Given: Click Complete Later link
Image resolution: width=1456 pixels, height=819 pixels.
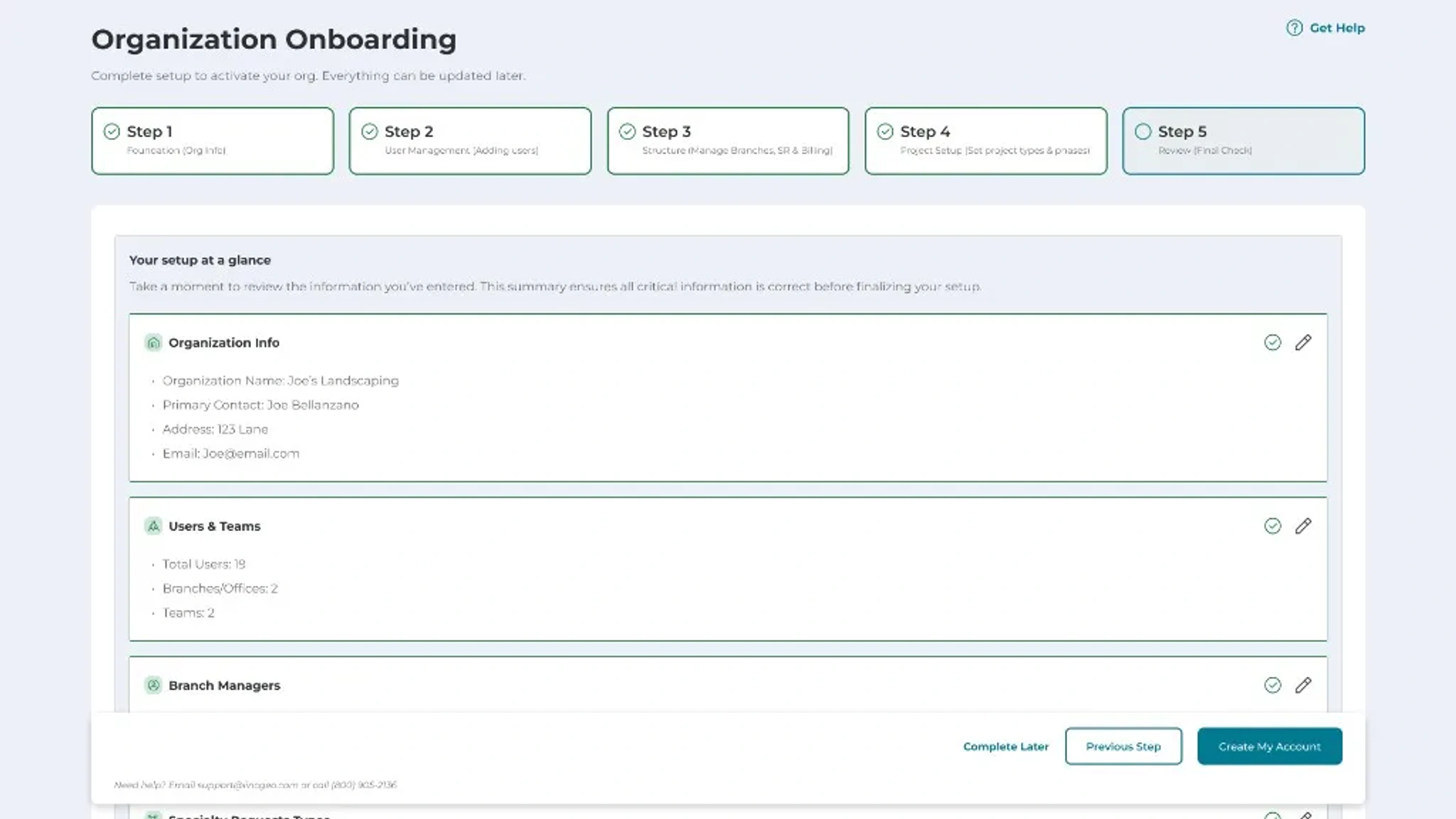Looking at the screenshot, I should pos(1006,746).
